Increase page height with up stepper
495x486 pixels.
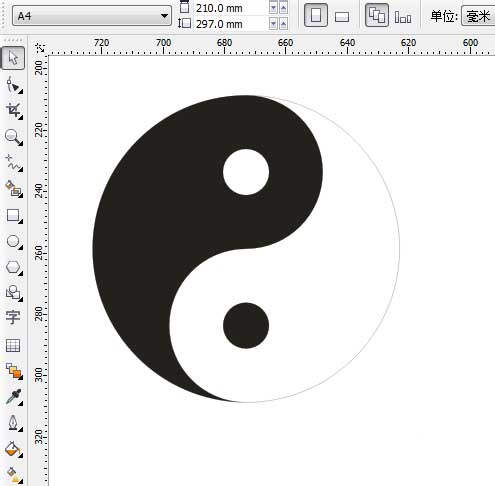[x=284, y=24]
